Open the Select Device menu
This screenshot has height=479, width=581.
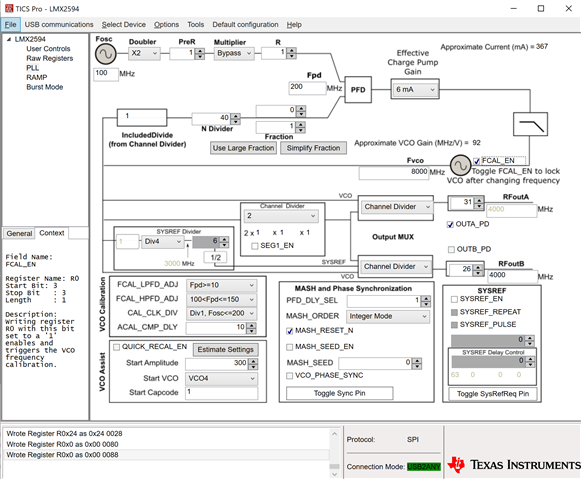click(124, 24)
